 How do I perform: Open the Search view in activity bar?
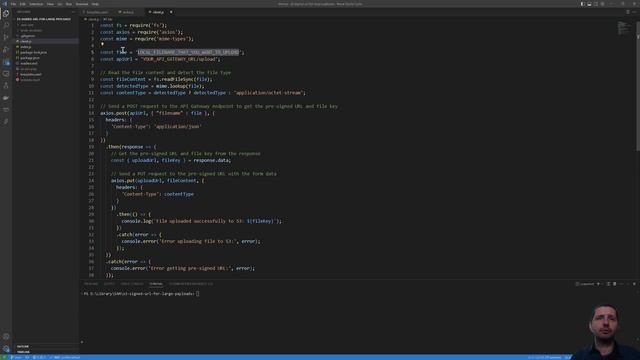click(x=6, y=25)
